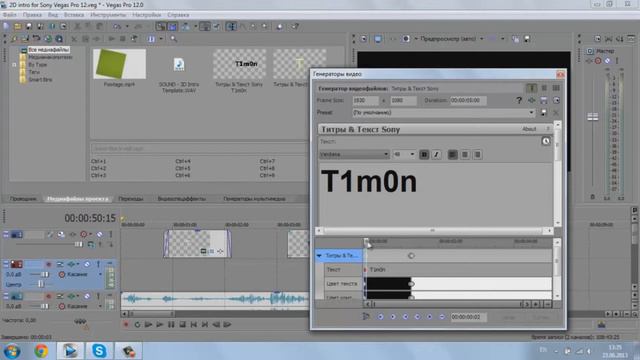Click Play from start in transport bar
This screenshot has height=360, width=640.
point(149,324)
